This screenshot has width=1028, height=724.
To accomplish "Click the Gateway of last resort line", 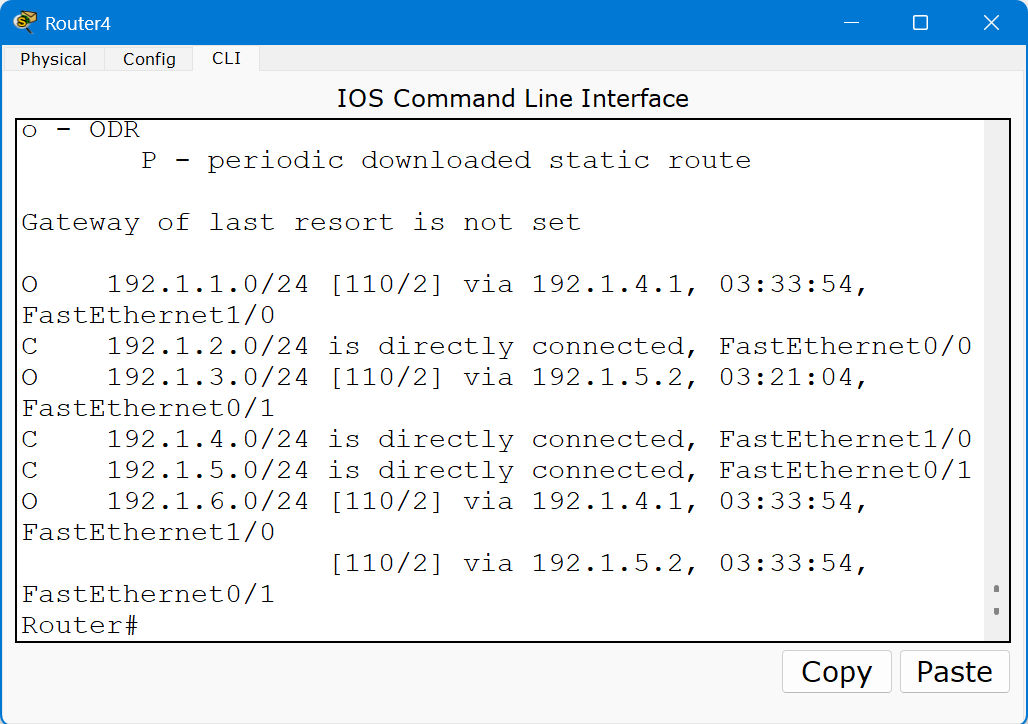I will (x=301, y=222).
